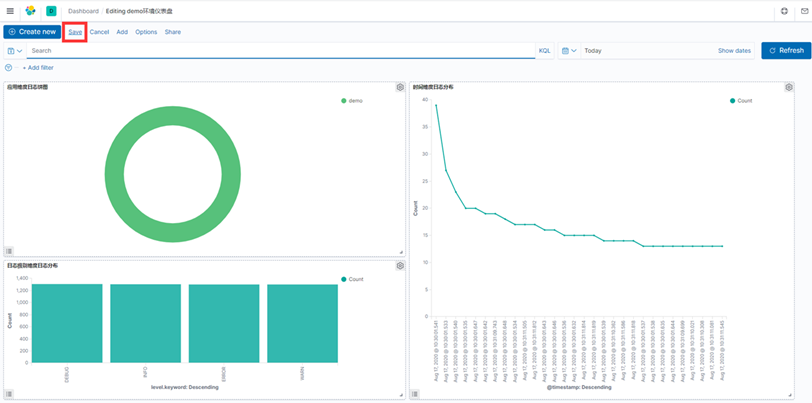Viewport: 812px width, 403px height.
Task: Open the filter options icon beside Add filter
Action: point(8,68)
